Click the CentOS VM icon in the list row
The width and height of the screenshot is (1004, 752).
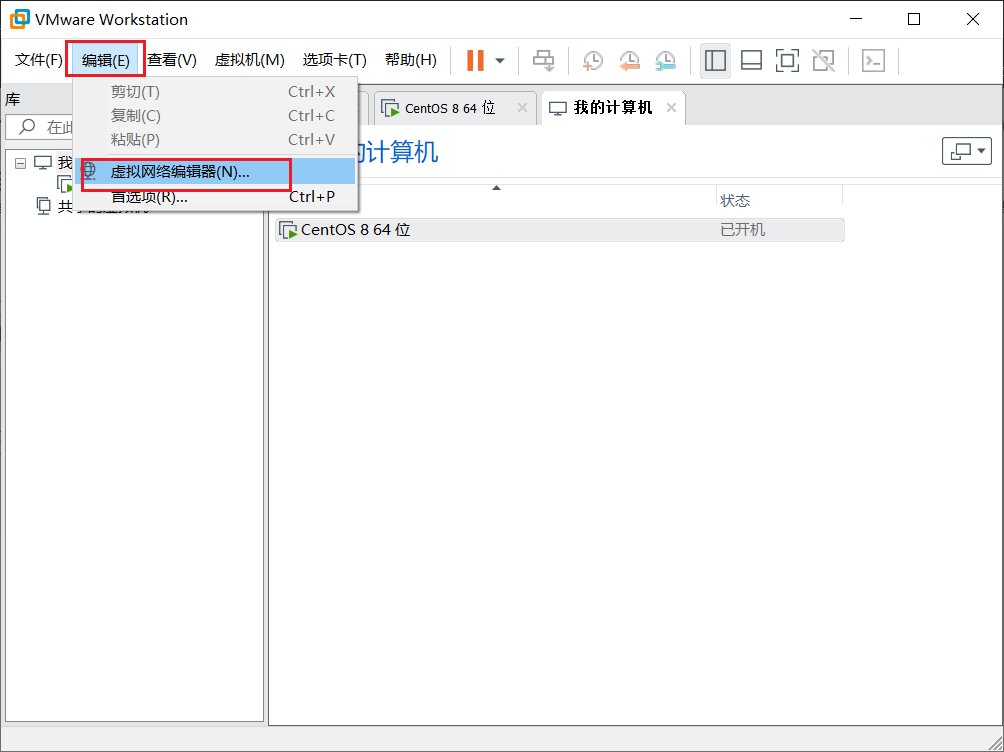pyautogui.click(x=288, y=230)
